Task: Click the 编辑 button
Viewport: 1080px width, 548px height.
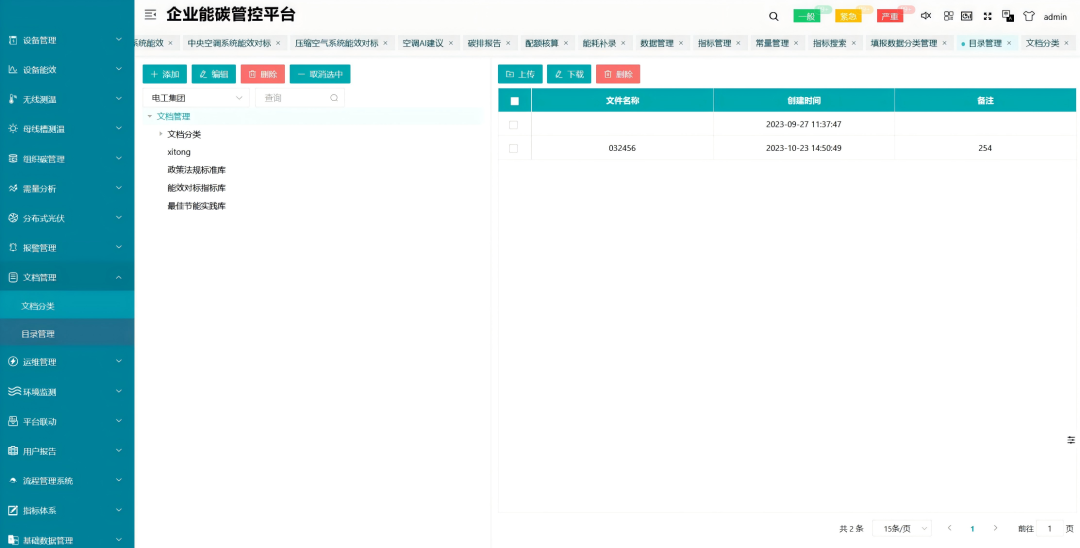Action: [x=214, y=74]
